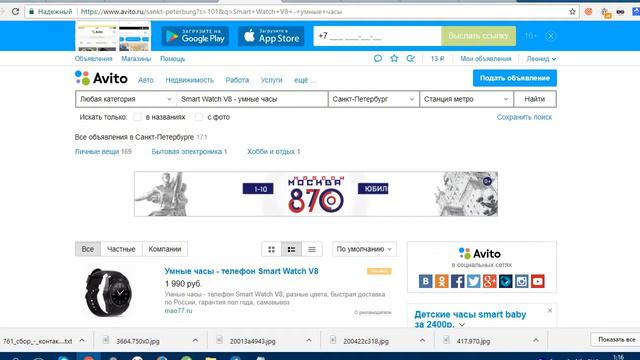
Task: Open saved searches magnifier icon in header
Action: [411, 58]
